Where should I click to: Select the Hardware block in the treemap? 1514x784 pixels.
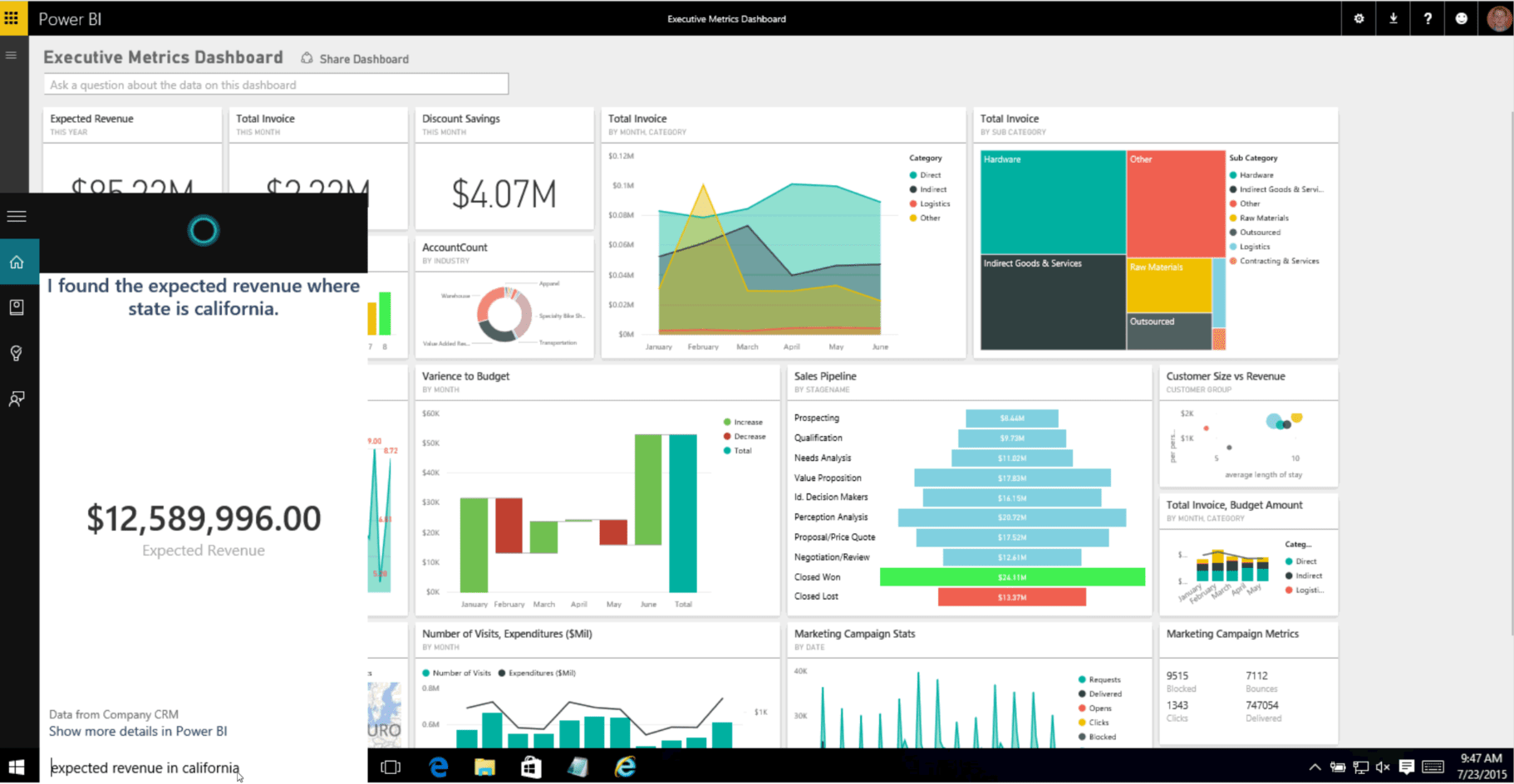pyautogui.click(x=1052, y=202)
